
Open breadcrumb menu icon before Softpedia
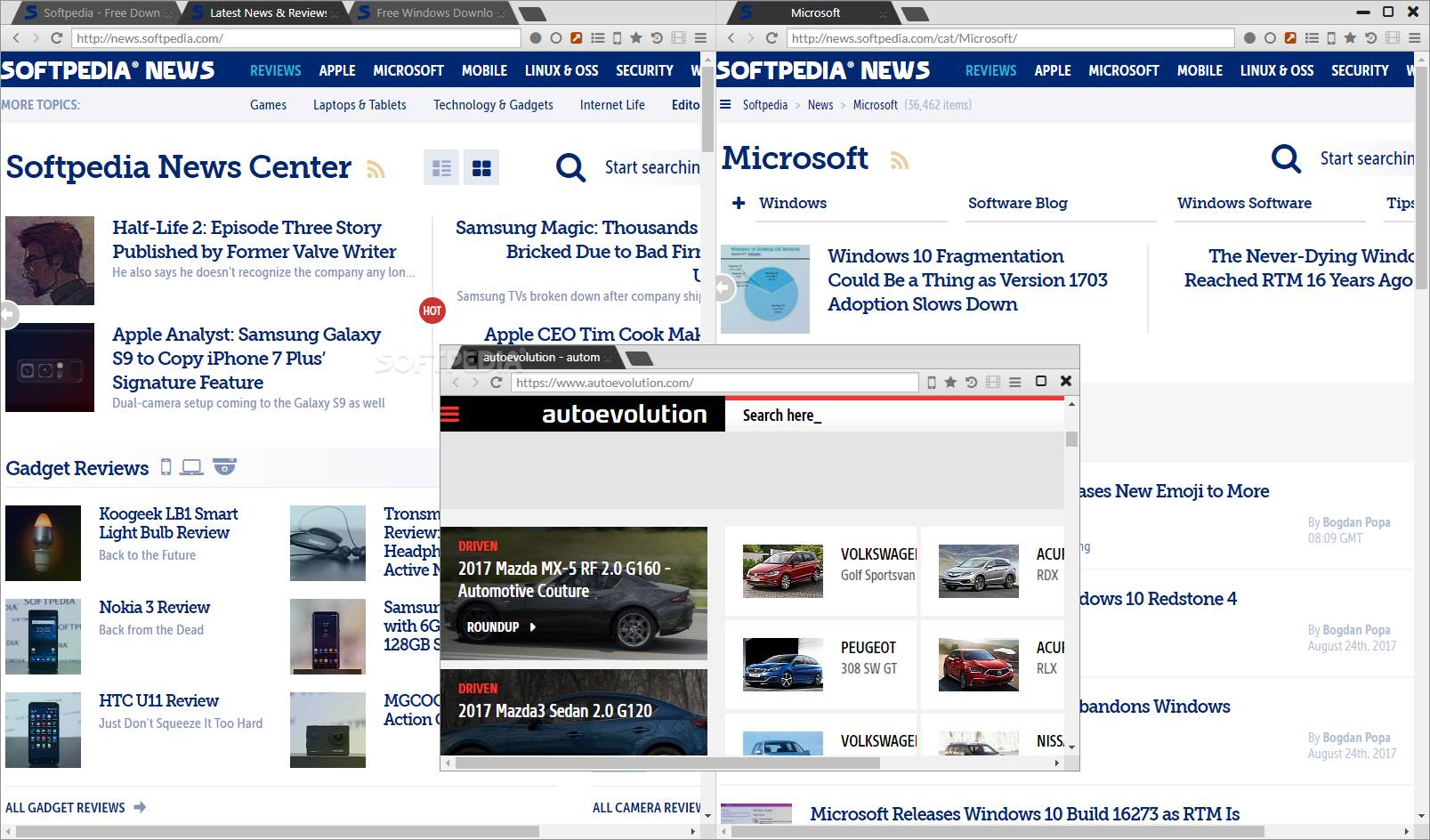coord(725,104)
